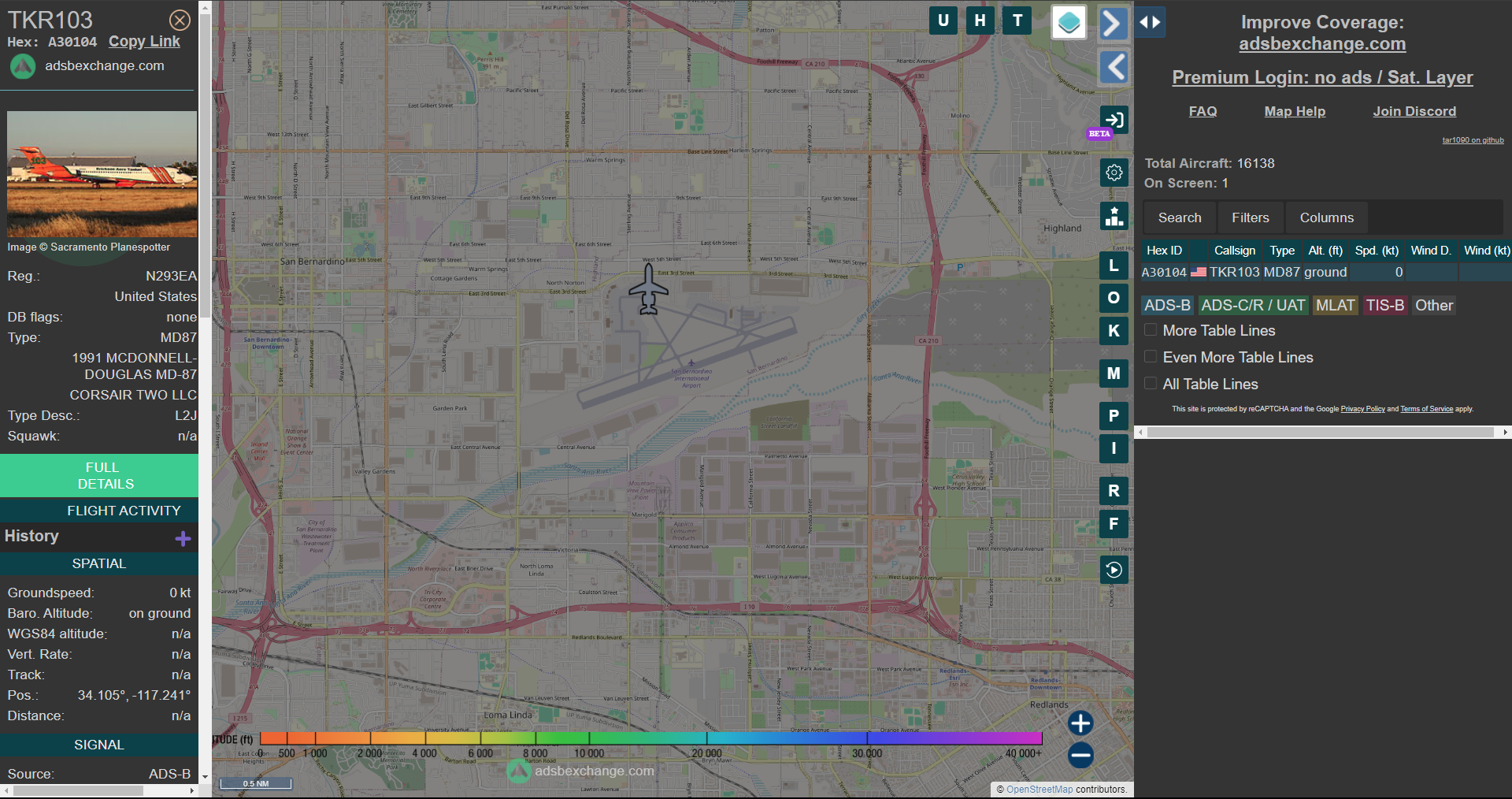Toggle the M map button
Screen dimensions: 1512x799
[x=1114, y=373]
